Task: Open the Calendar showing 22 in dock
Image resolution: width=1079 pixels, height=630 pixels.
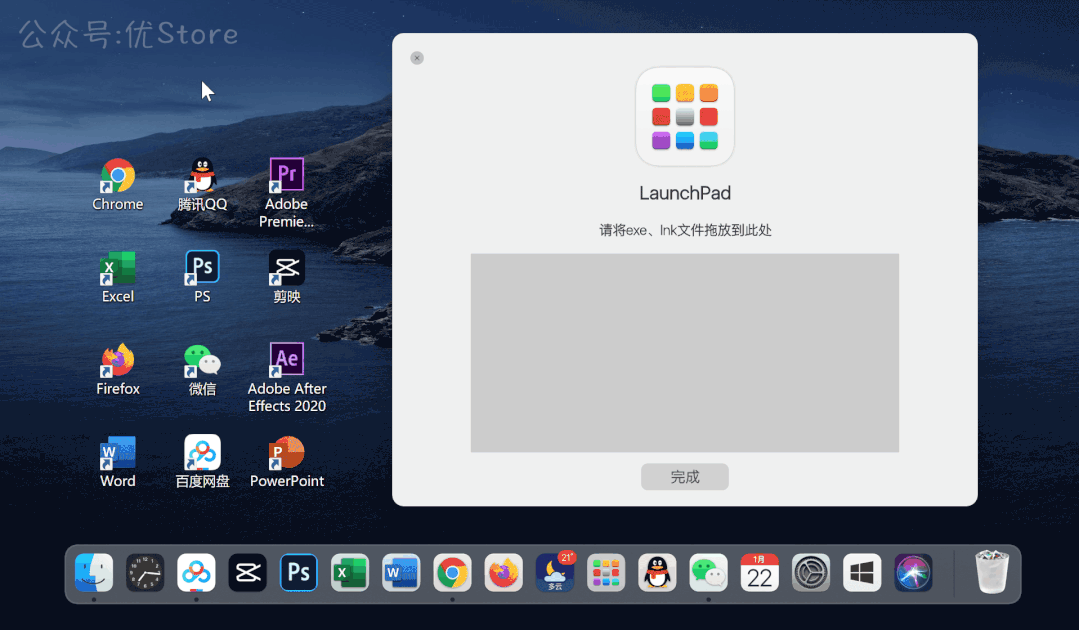Action: point(760,572)
